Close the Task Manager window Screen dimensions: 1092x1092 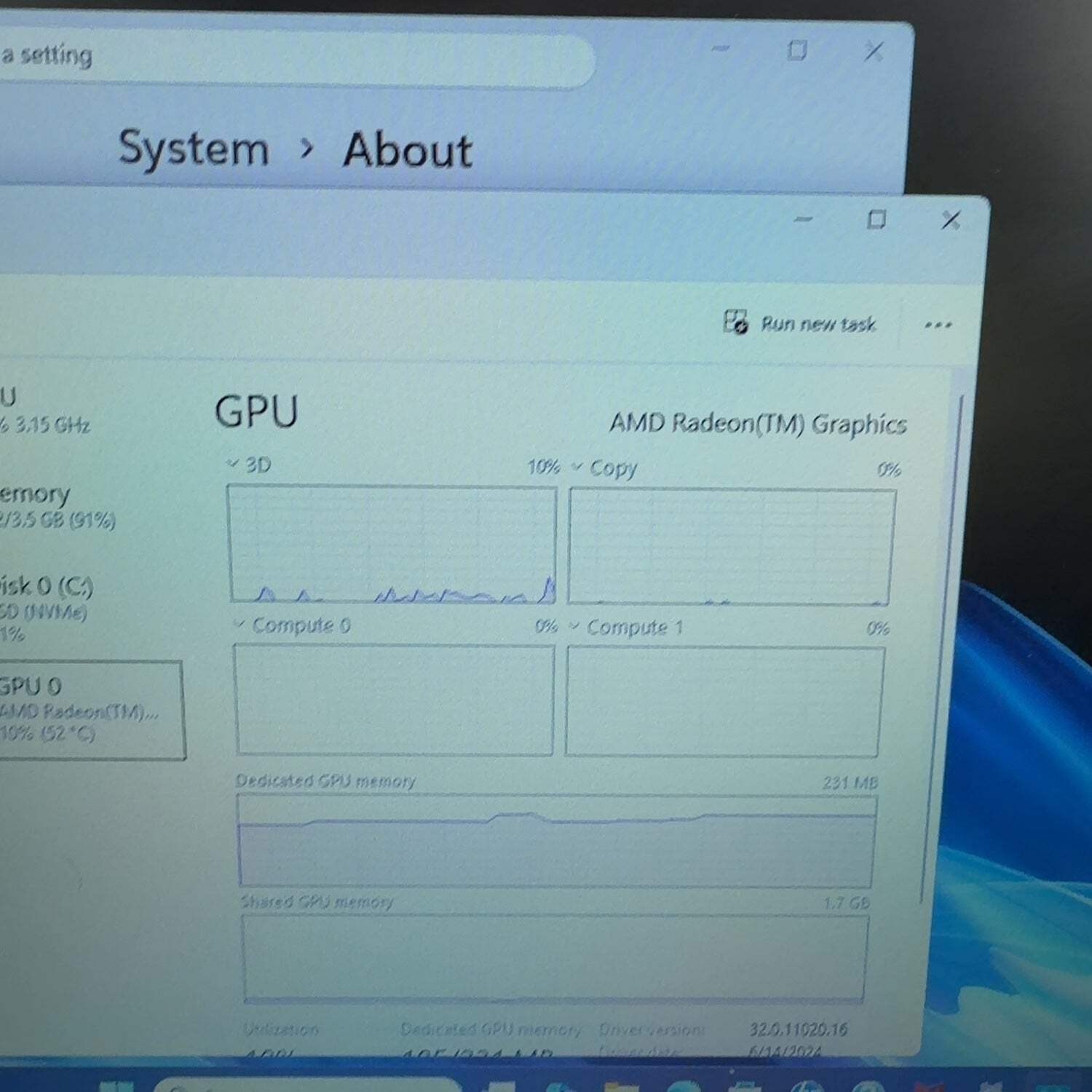(951, 220)
